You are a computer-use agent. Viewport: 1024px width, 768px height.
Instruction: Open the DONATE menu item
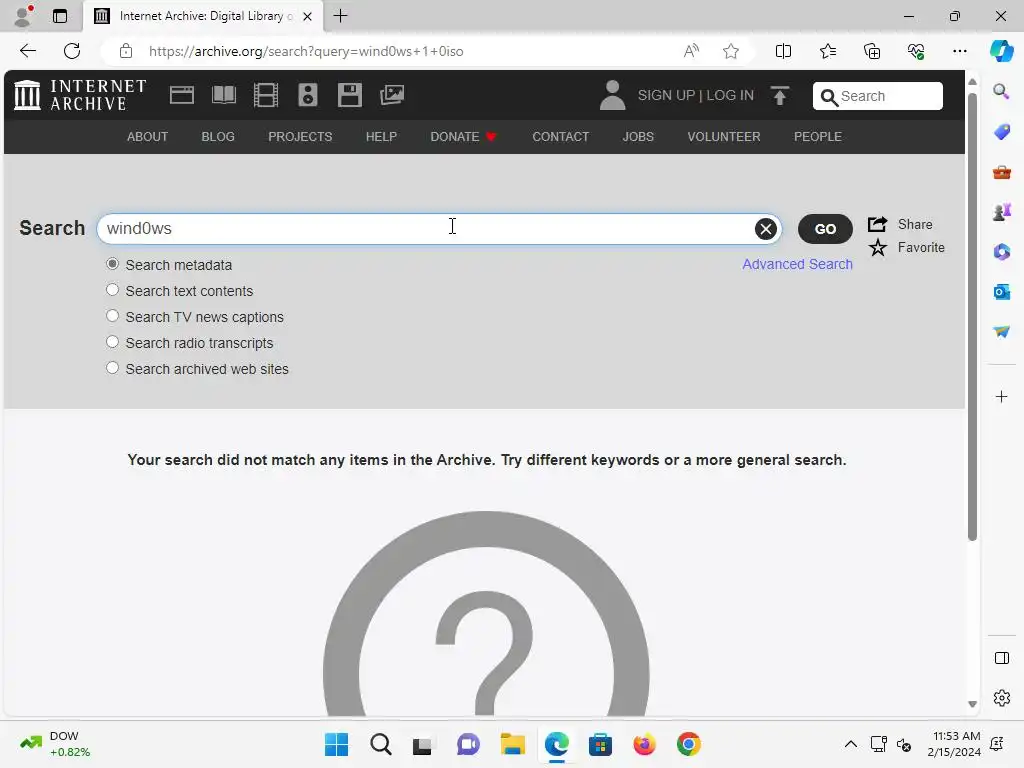464,136
